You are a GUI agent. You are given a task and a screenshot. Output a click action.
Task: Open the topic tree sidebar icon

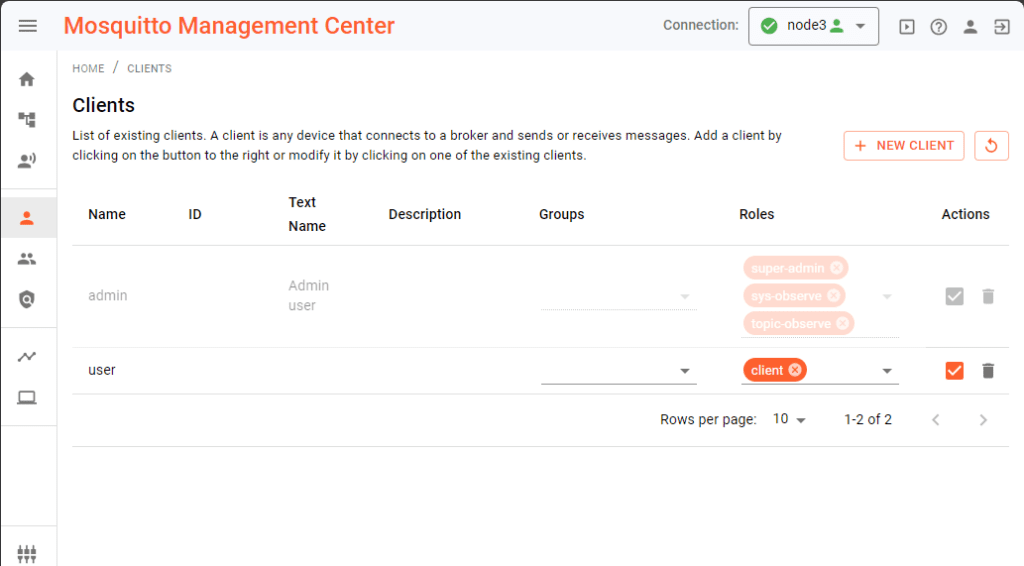(27, 119)
